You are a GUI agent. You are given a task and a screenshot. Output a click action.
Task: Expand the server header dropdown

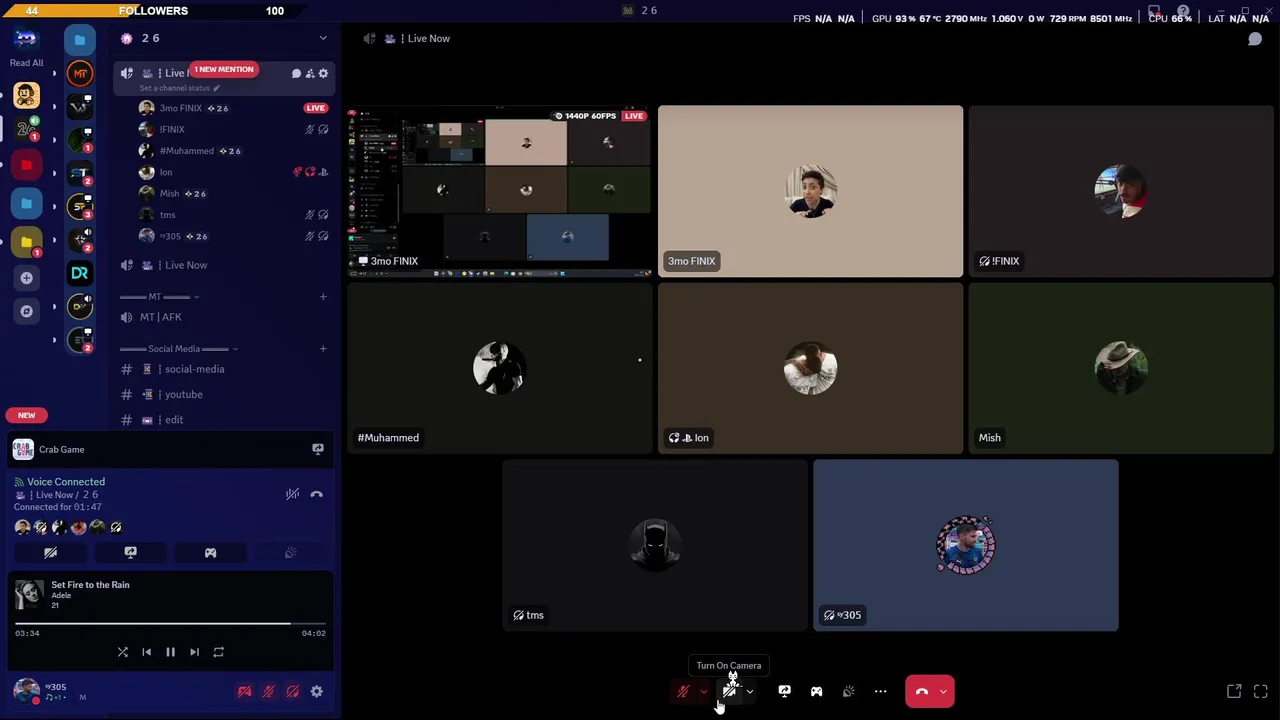click(322, 38)
